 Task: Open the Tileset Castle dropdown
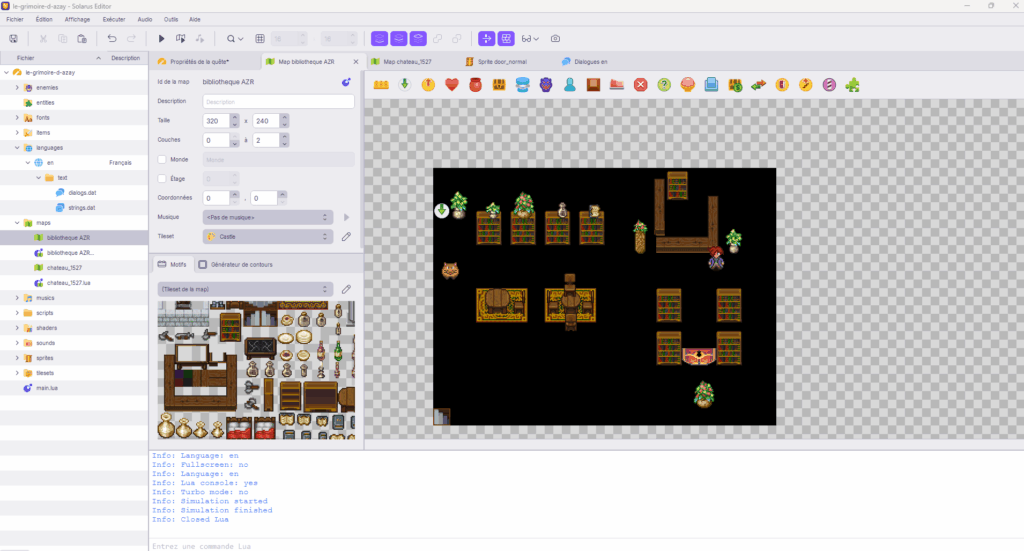point(266,237)
